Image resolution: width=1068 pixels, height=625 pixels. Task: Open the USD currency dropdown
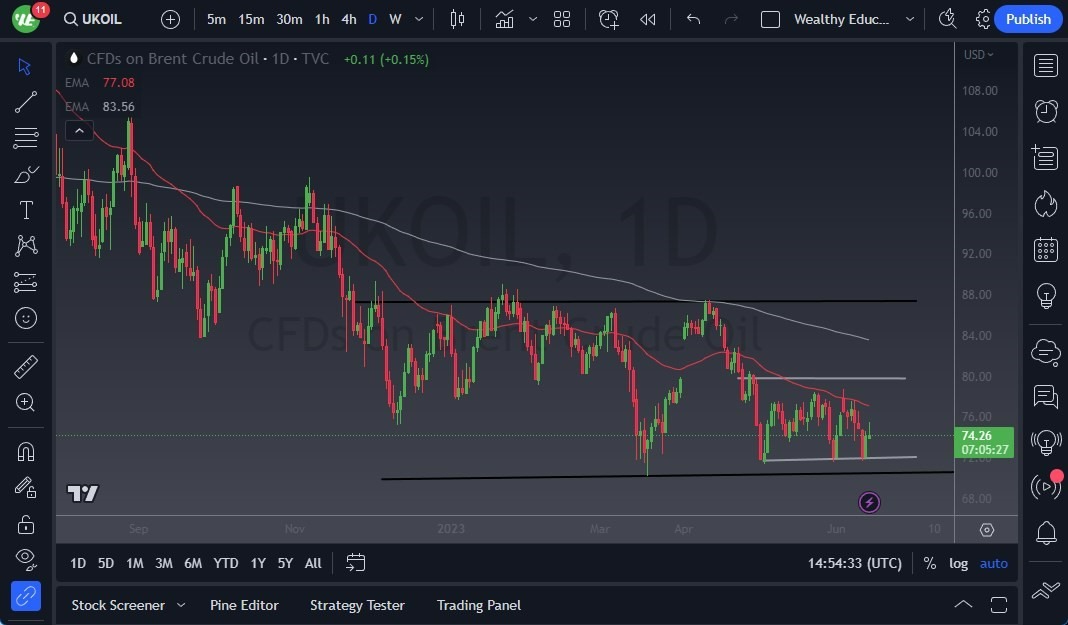978,54
